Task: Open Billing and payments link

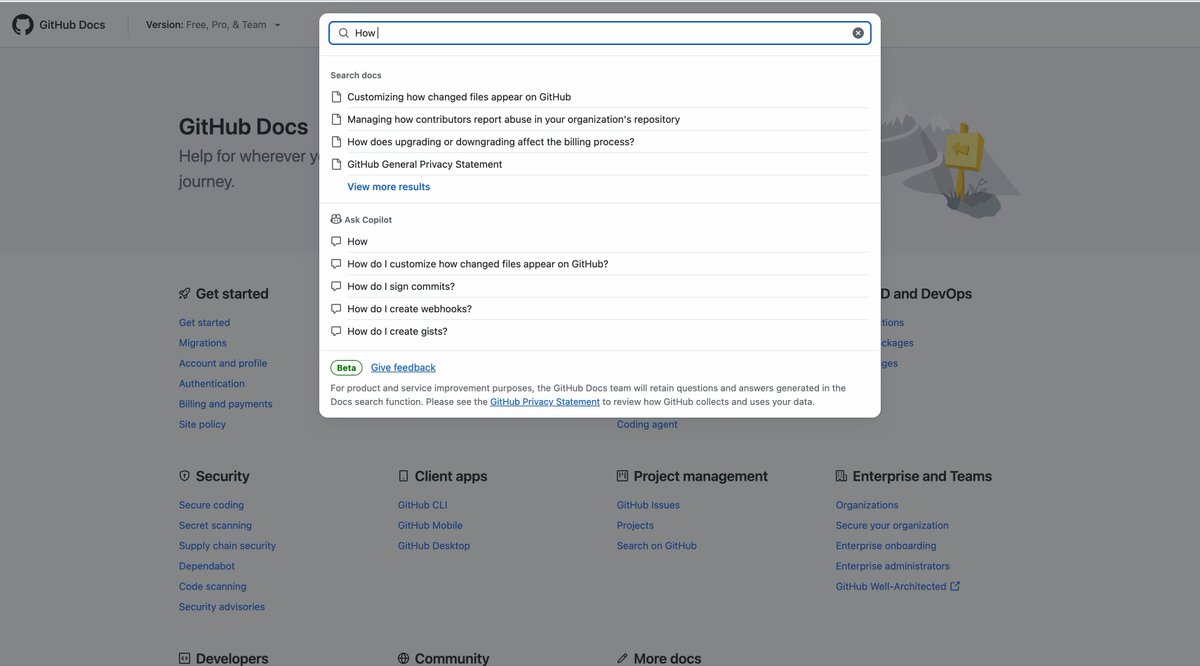Action: point(226,404)
